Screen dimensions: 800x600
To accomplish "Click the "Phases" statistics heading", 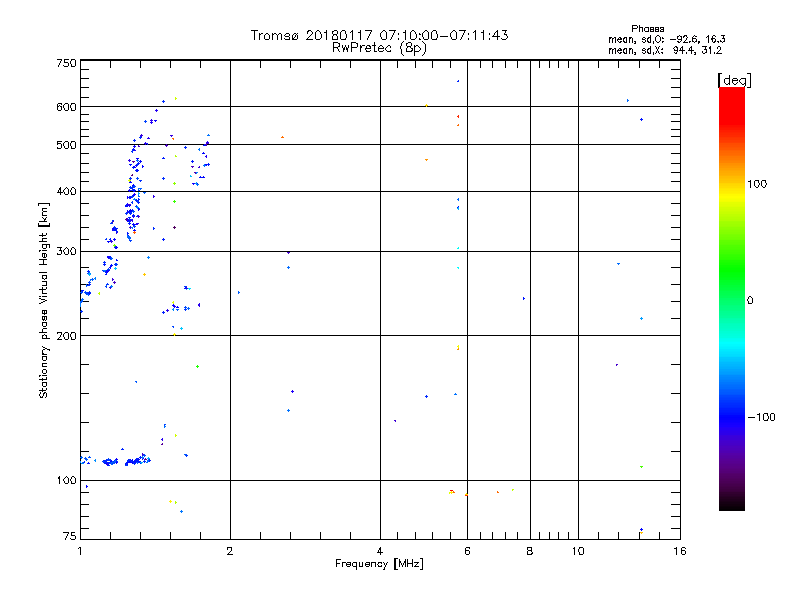I will tap(647, 29).
